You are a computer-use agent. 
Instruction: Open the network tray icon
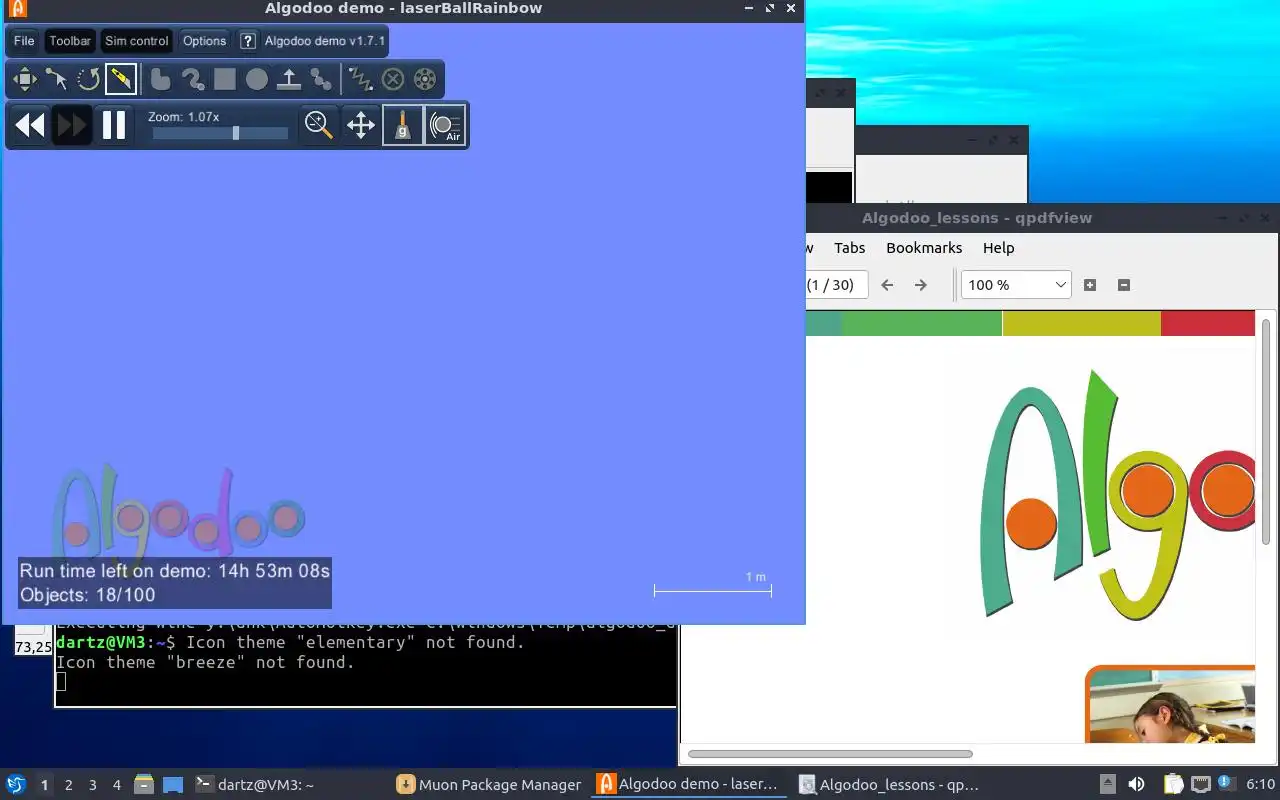click(x=1201, y=785)
